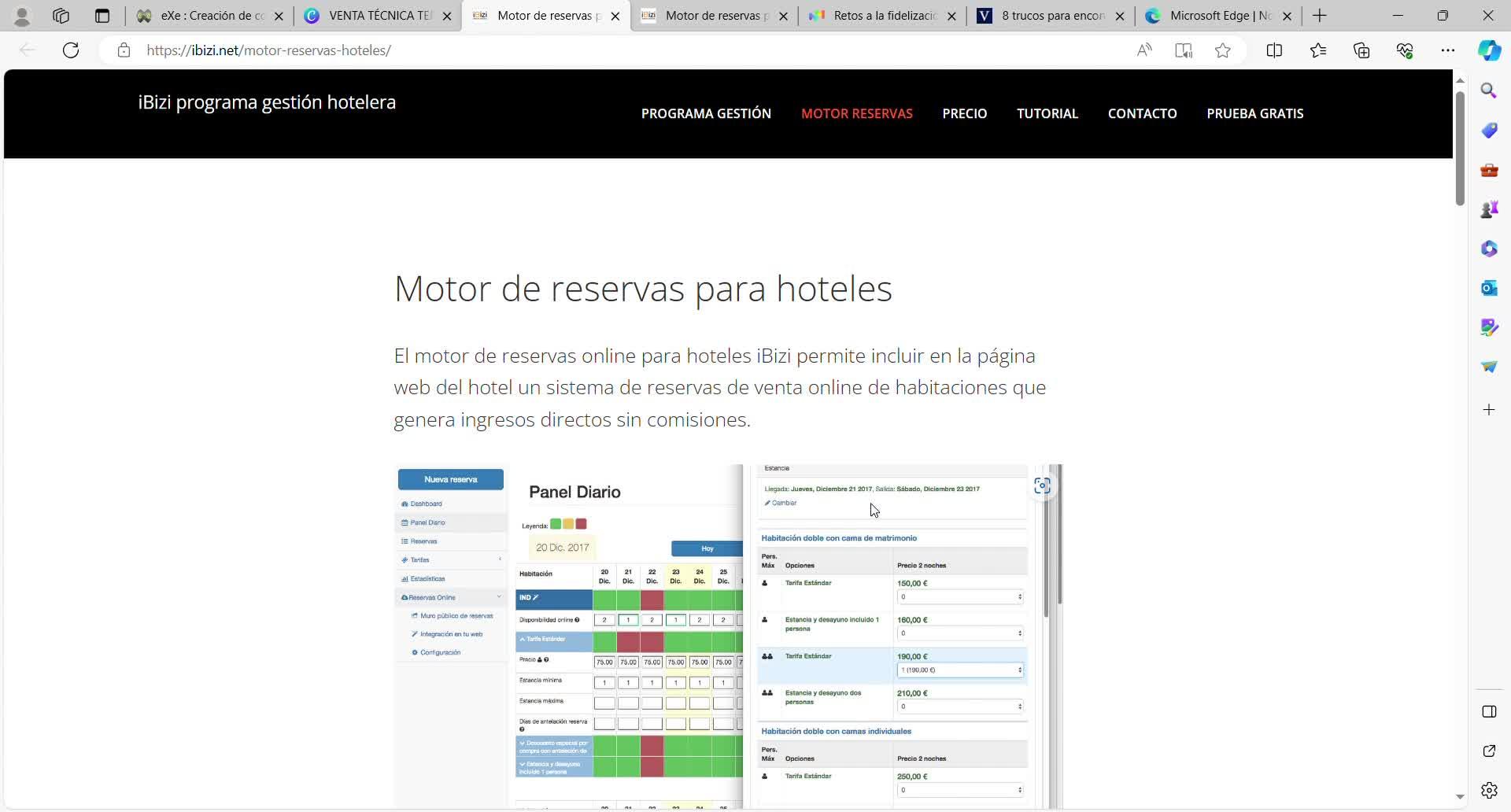Switch to the Retos a la fidelización tab
Viewport: 1511px width, 812px height.
[x=882, y=16]
